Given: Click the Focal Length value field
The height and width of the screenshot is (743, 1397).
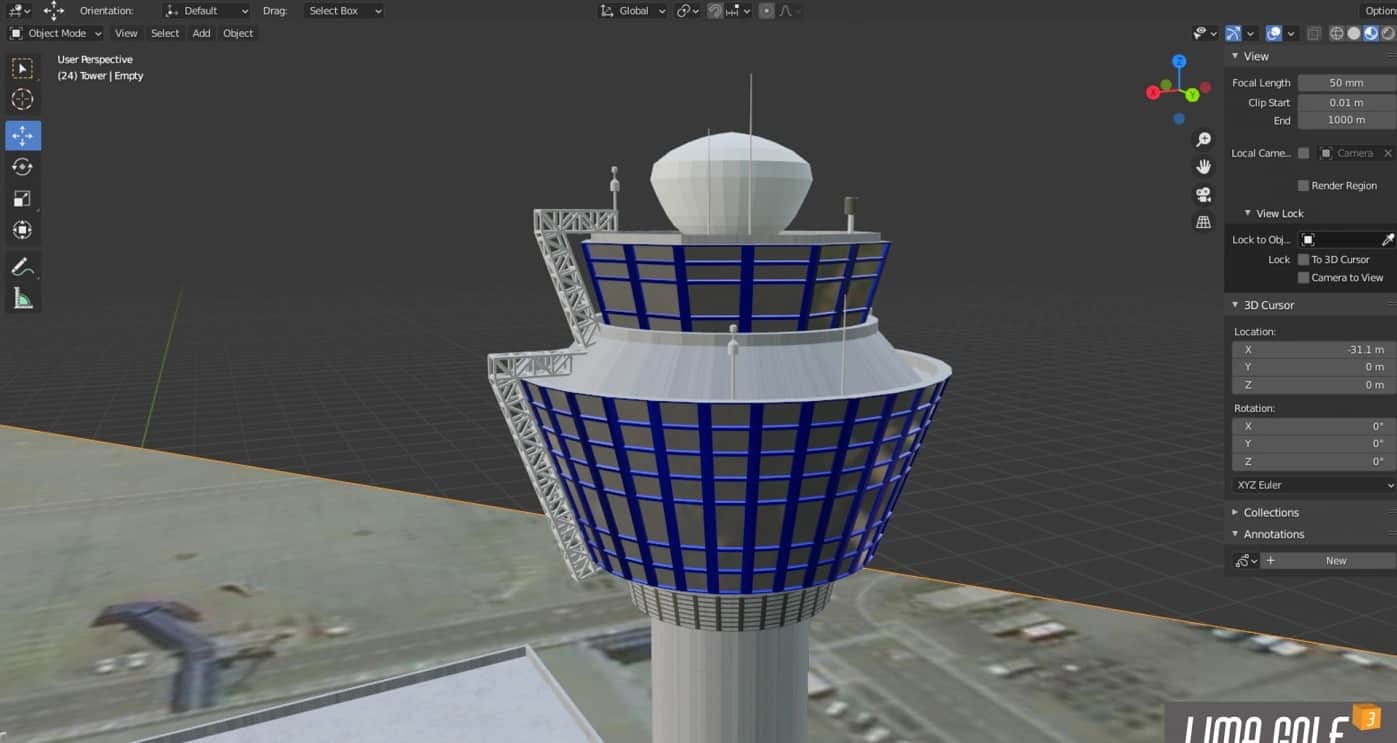Looking at the screenshot, I should (1346, 83).
